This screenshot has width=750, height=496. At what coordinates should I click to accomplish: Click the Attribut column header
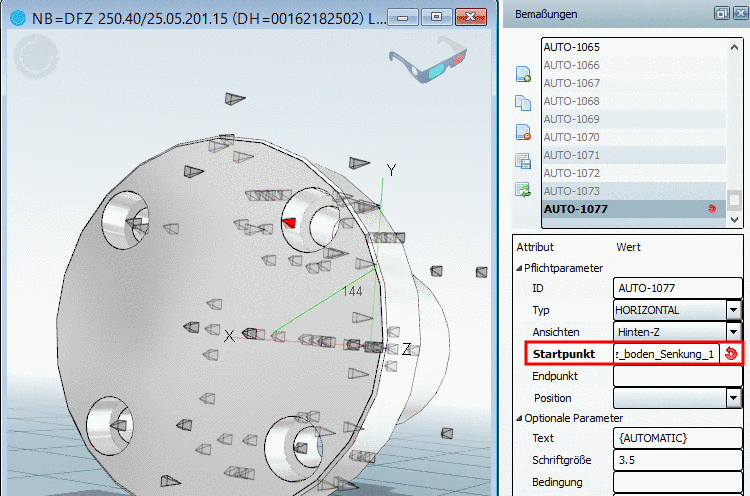coord(535,247)
